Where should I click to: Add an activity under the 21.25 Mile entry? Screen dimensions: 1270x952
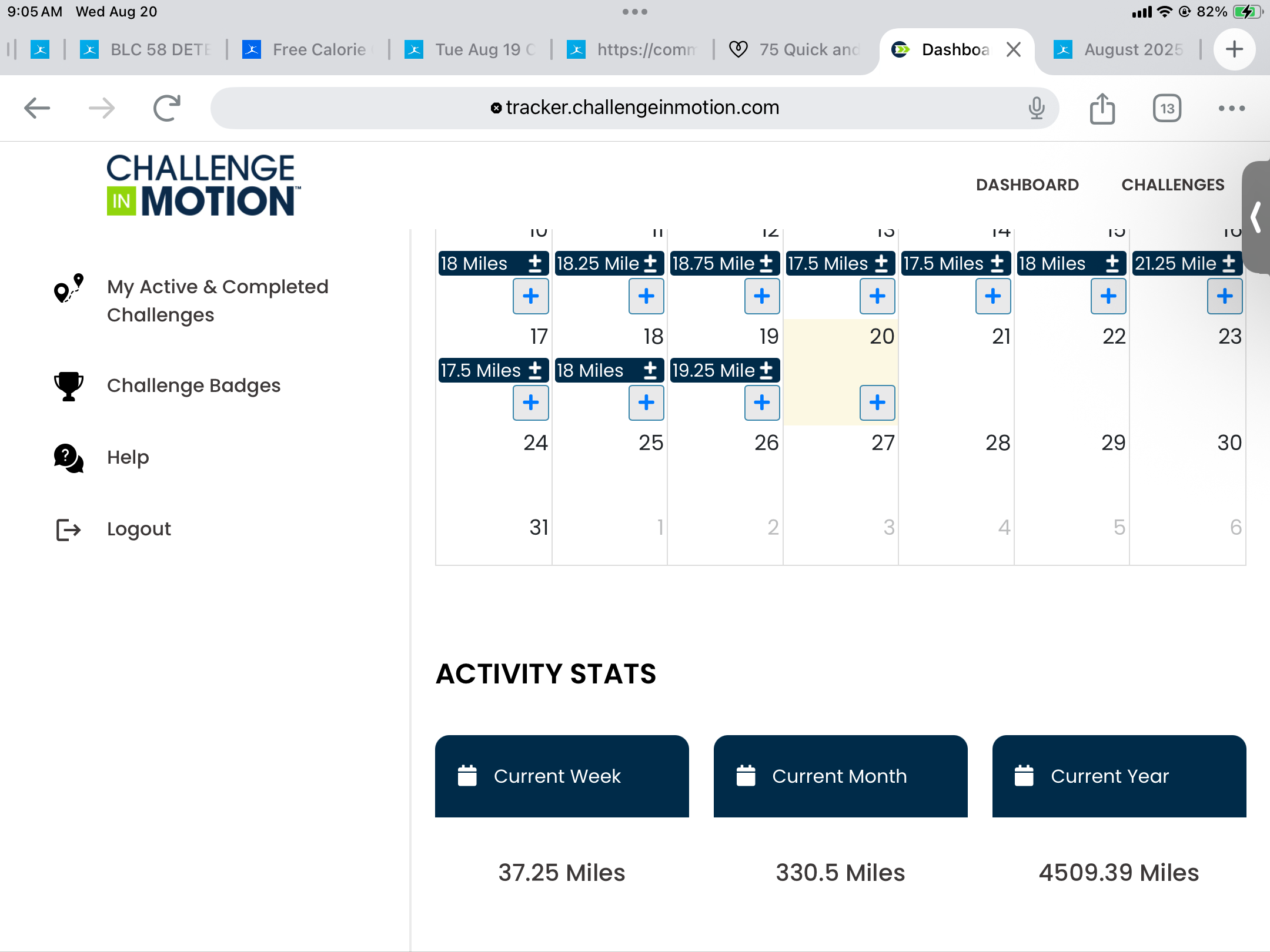tap(1225, 296)
